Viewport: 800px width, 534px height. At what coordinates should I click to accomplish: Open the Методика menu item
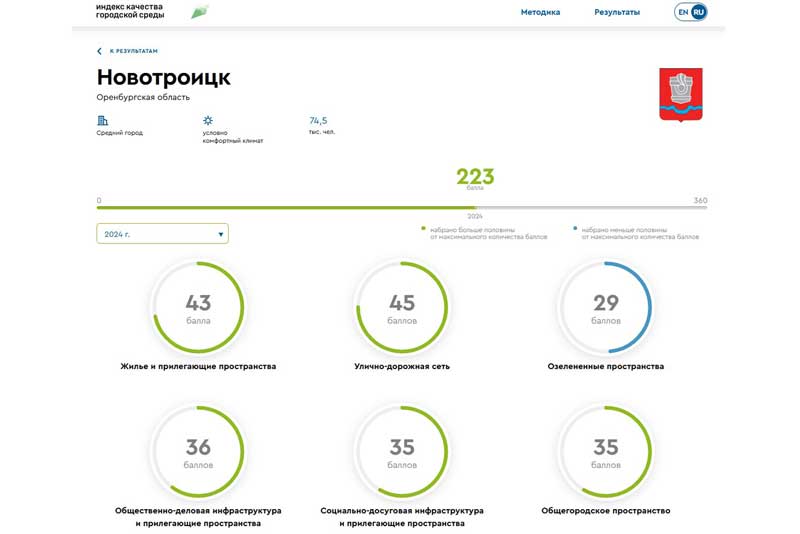click(540, 12)
